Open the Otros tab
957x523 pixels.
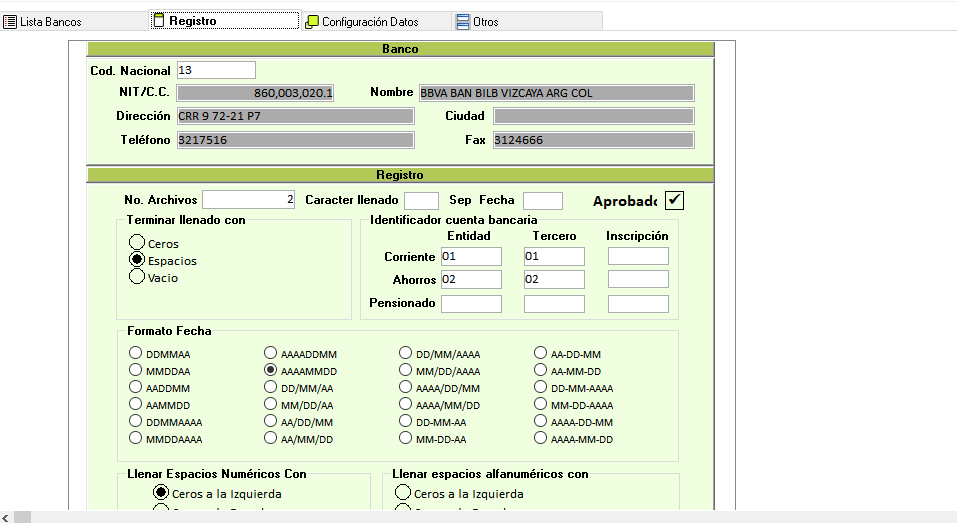click(486, 21)
